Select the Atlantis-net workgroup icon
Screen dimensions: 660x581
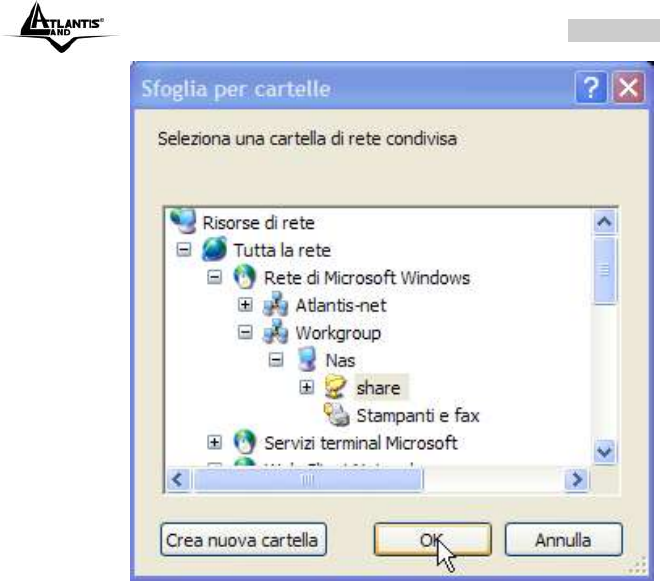(x=275, y=304)
